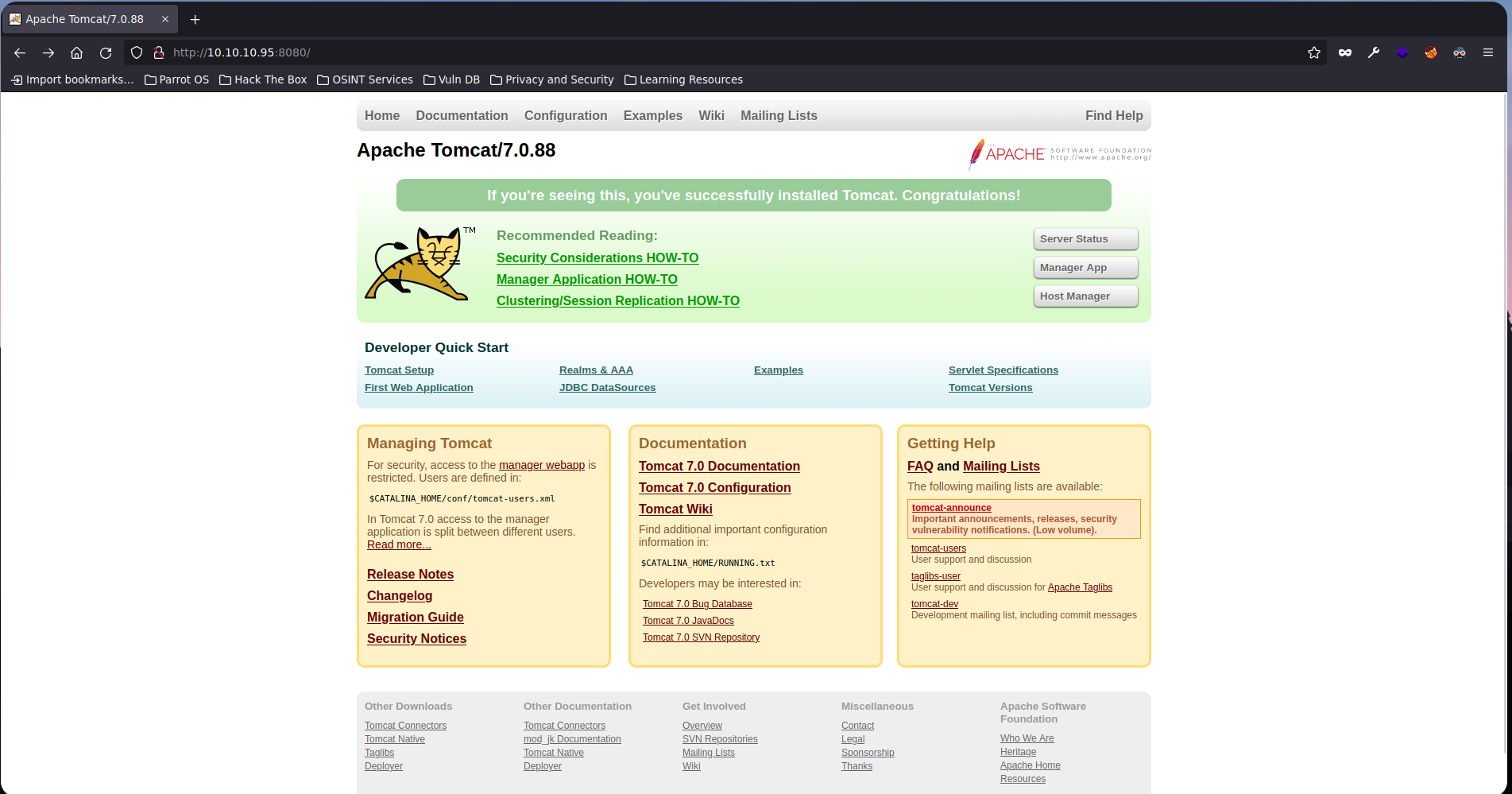The width and height of the screenshot is (1512, 794).
Task: Select the Apache Tomcat/7.0.88 browser tab
Action: point(90,19)
